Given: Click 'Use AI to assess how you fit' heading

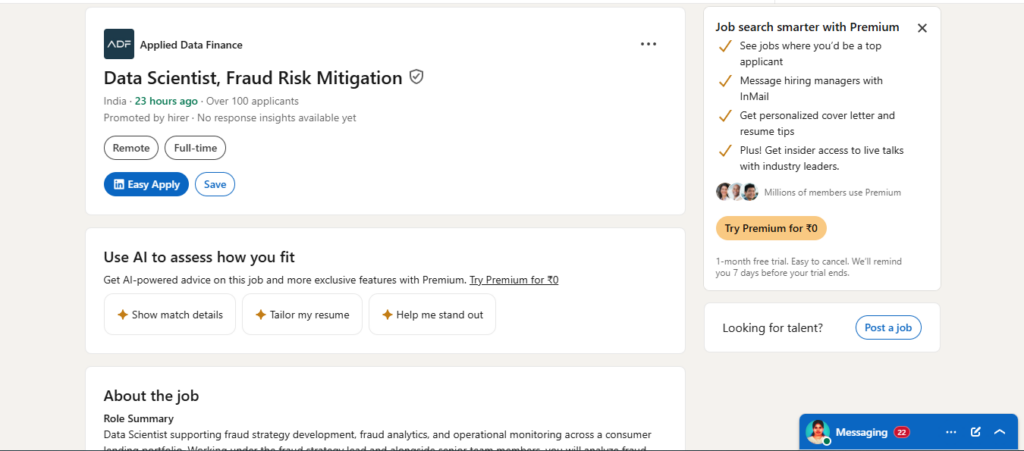Looking at the screenshot, I should point(199,257).
